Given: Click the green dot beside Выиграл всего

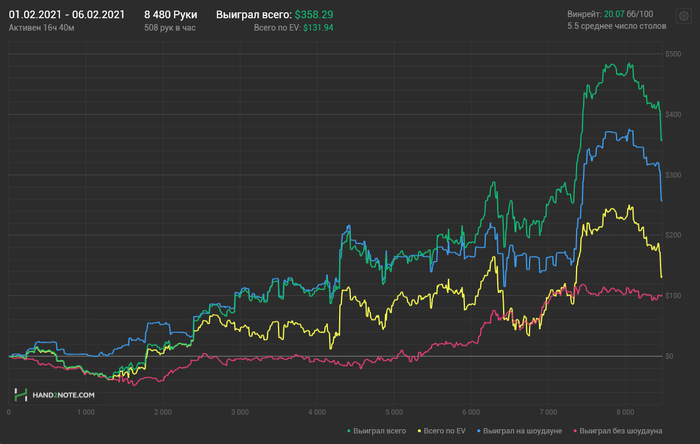Looking at the screenshot, I should point(349,431).
